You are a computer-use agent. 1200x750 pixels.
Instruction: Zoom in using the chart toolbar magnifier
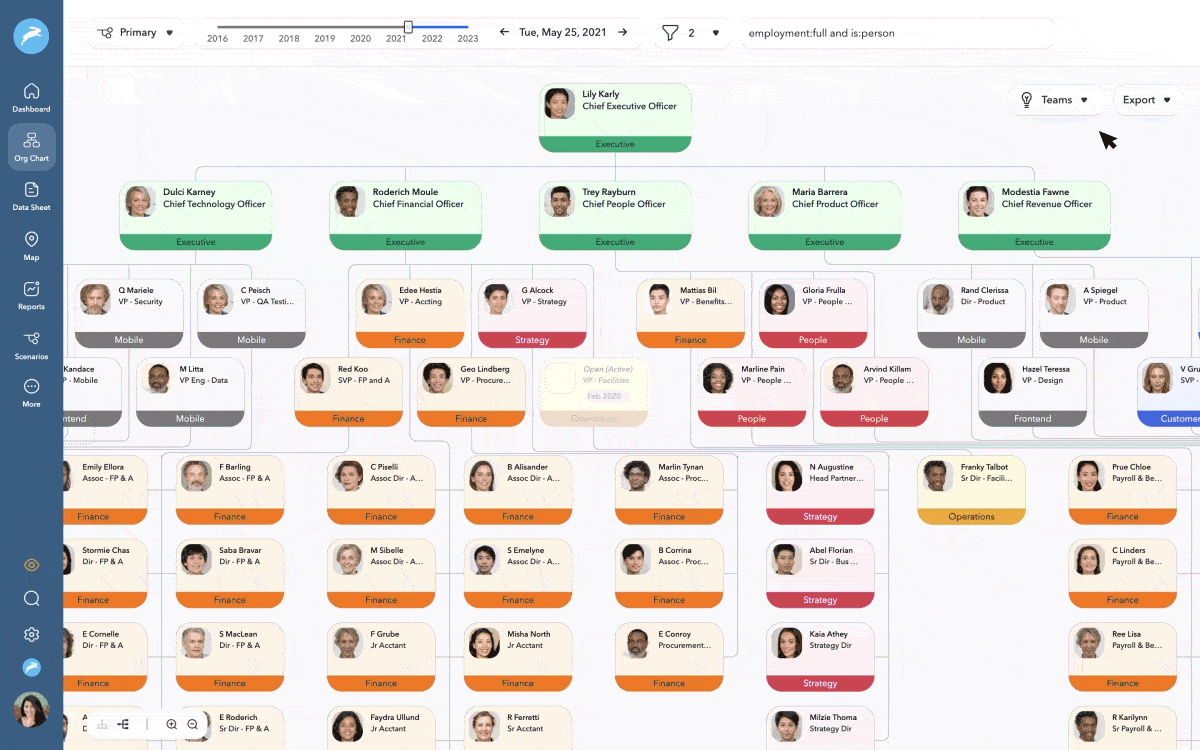(x=171, y=724)
